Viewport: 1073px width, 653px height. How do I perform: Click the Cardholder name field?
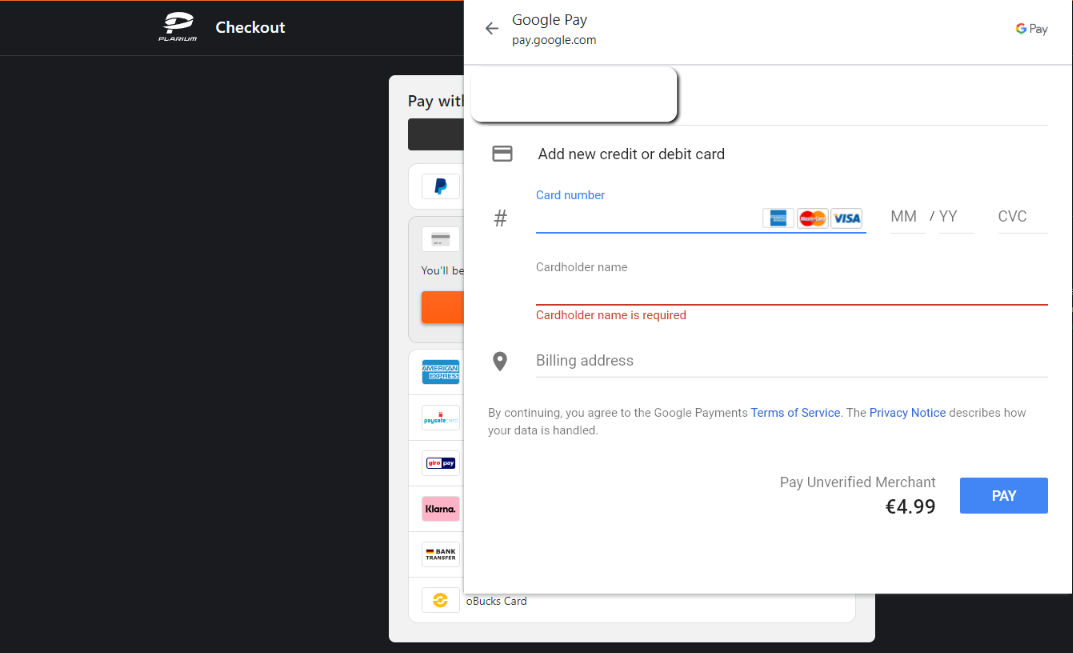(x=792, y=288)
